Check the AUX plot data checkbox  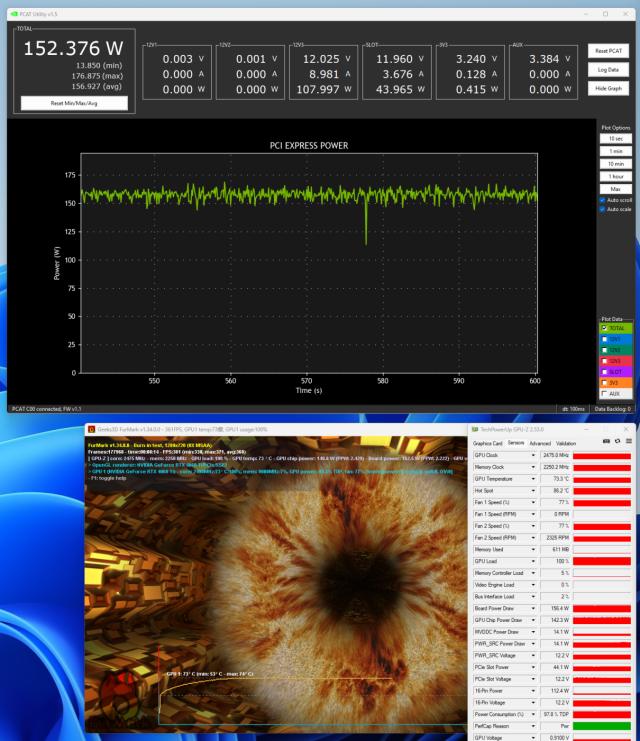tap(603, 393)
